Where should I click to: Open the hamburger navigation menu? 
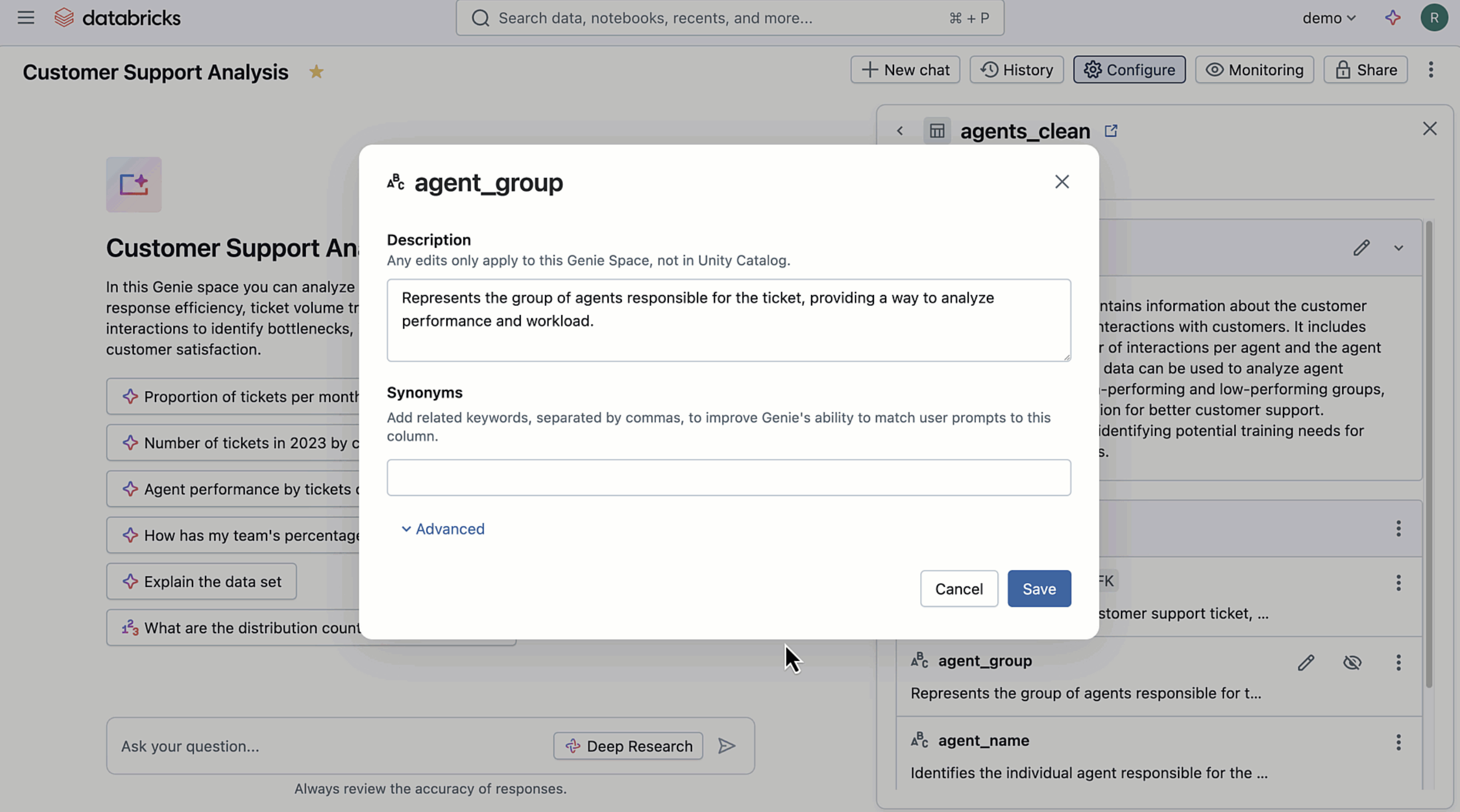coord(26,18)
